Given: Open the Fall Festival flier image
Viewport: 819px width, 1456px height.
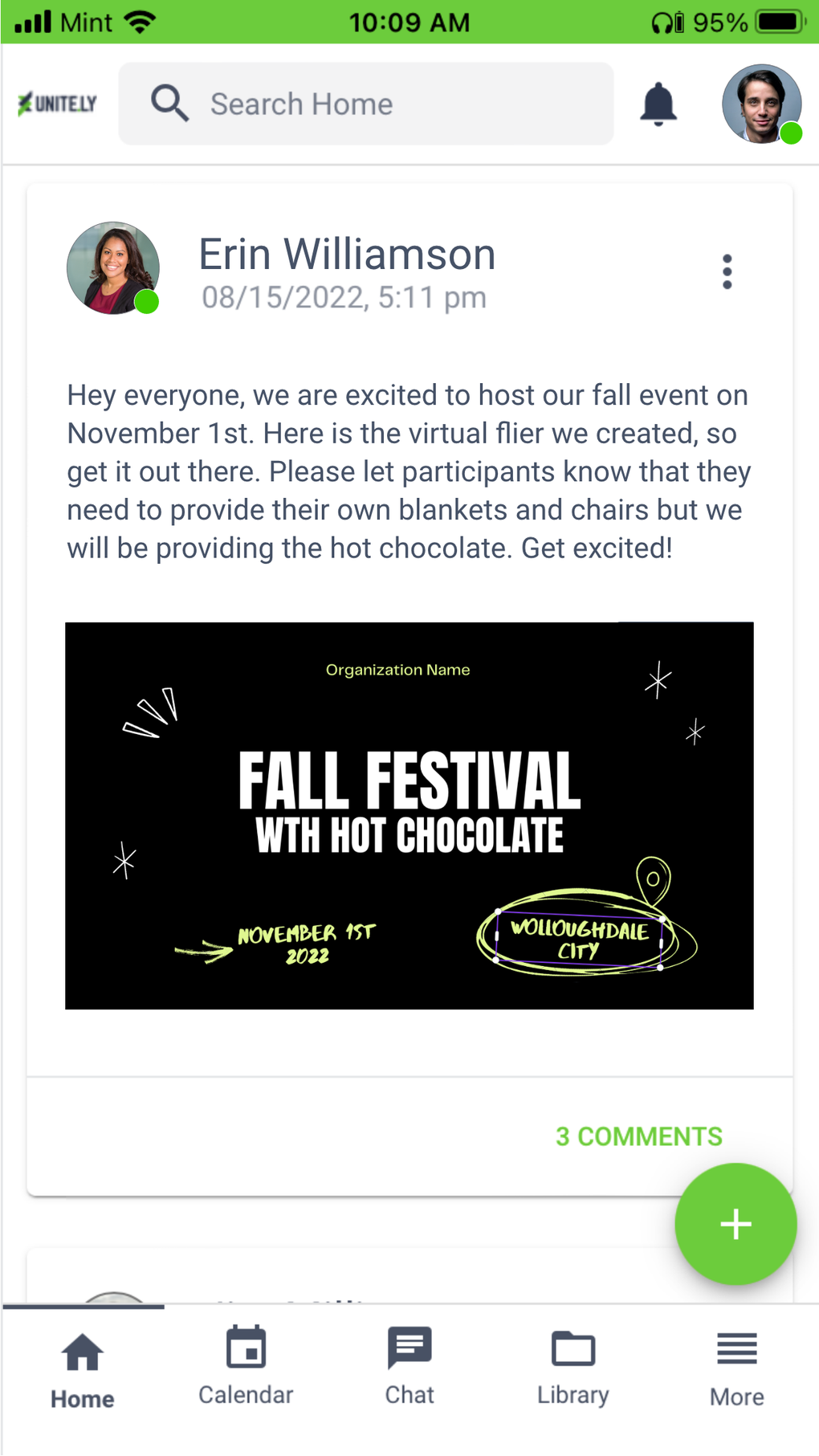Looking at the screenshot, I should (x=409, y=815).
